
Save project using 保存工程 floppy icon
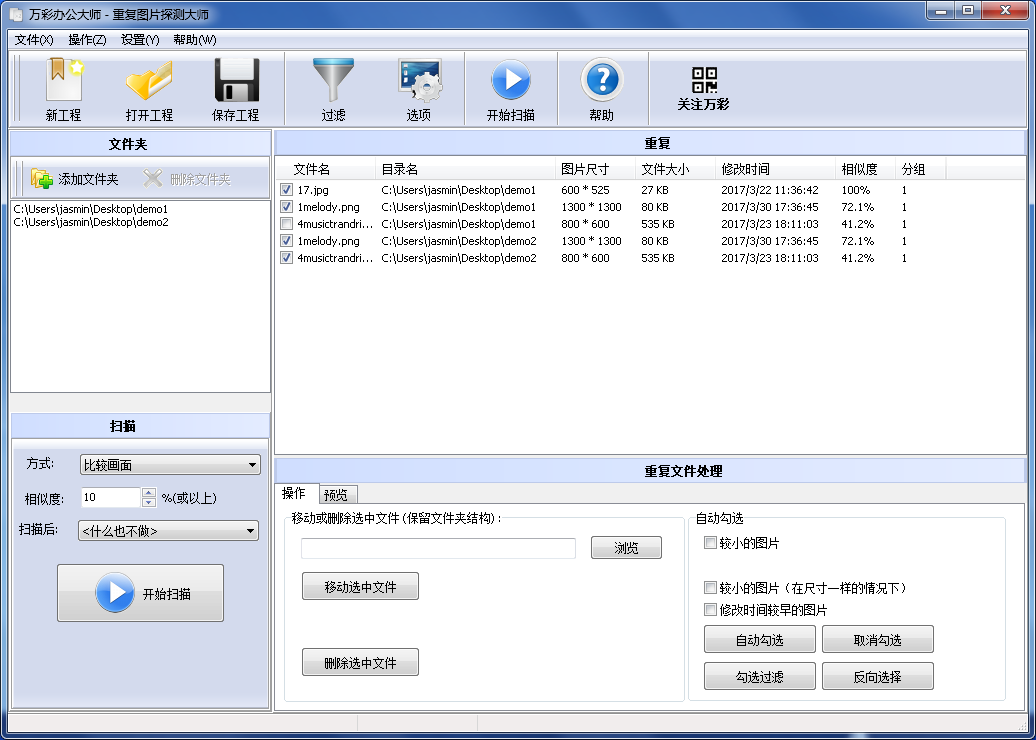pos(236,82)
